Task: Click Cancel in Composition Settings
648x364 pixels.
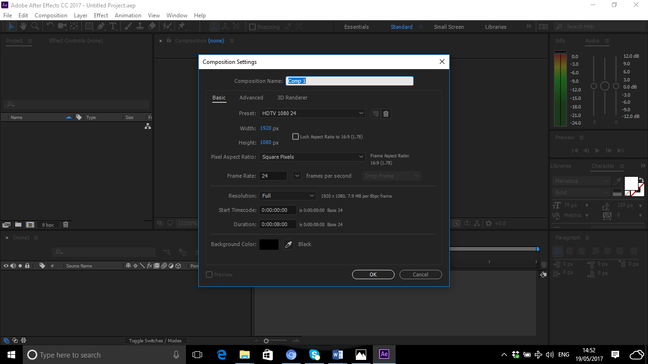Action: pyautogui.click(x=420, y=275)
